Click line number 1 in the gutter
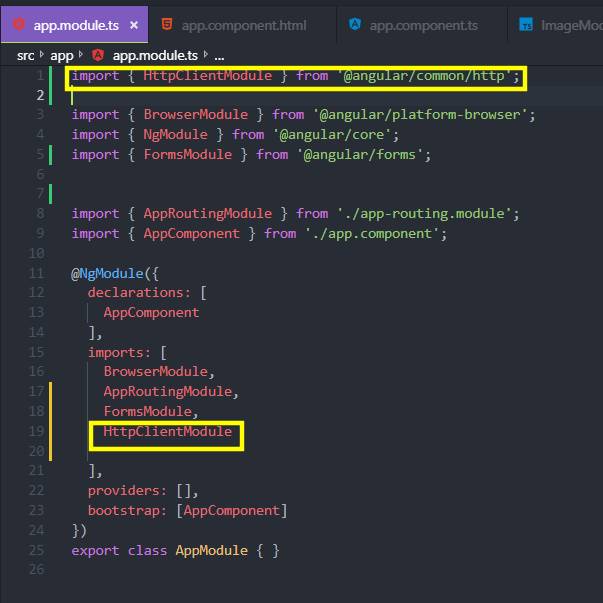The width and height of the screenshot is (603, 603). [x=40, y=75]
